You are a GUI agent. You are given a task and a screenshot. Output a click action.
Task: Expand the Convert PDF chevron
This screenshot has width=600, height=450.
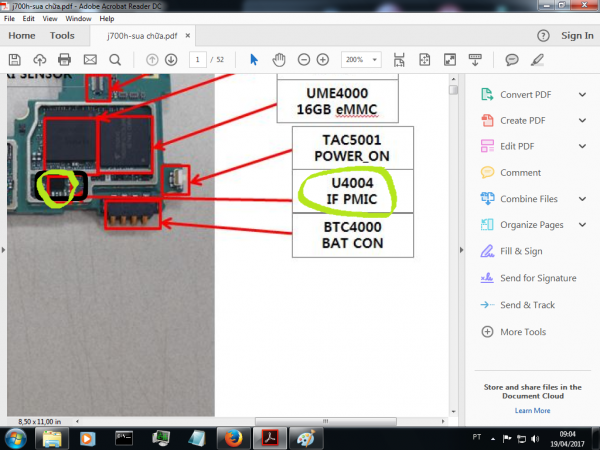[582, 95]
